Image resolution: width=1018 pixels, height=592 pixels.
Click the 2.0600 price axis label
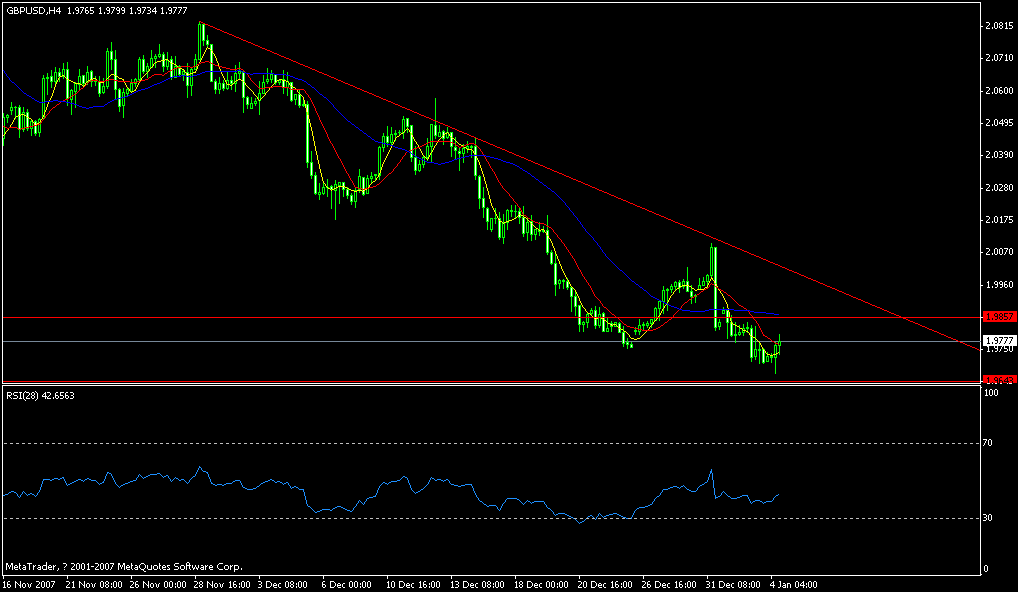(x=999, y=91)
